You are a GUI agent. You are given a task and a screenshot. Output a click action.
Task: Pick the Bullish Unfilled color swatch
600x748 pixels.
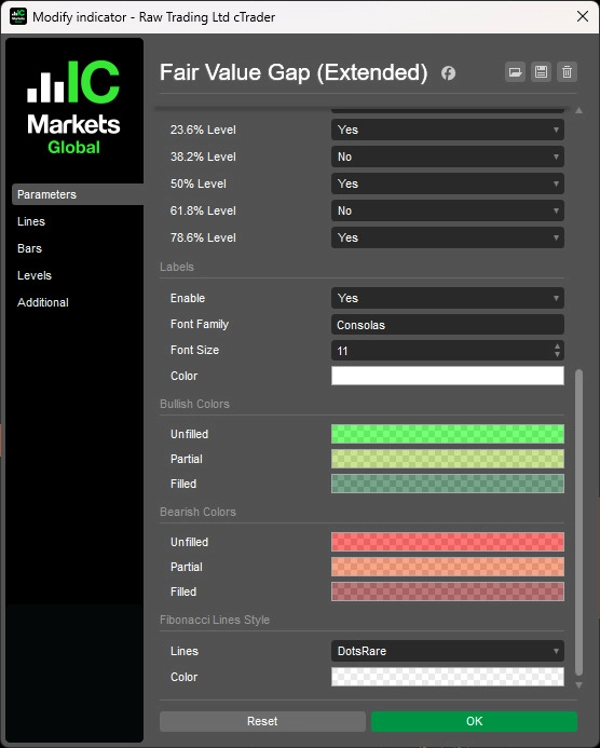[x=447, y=434]
